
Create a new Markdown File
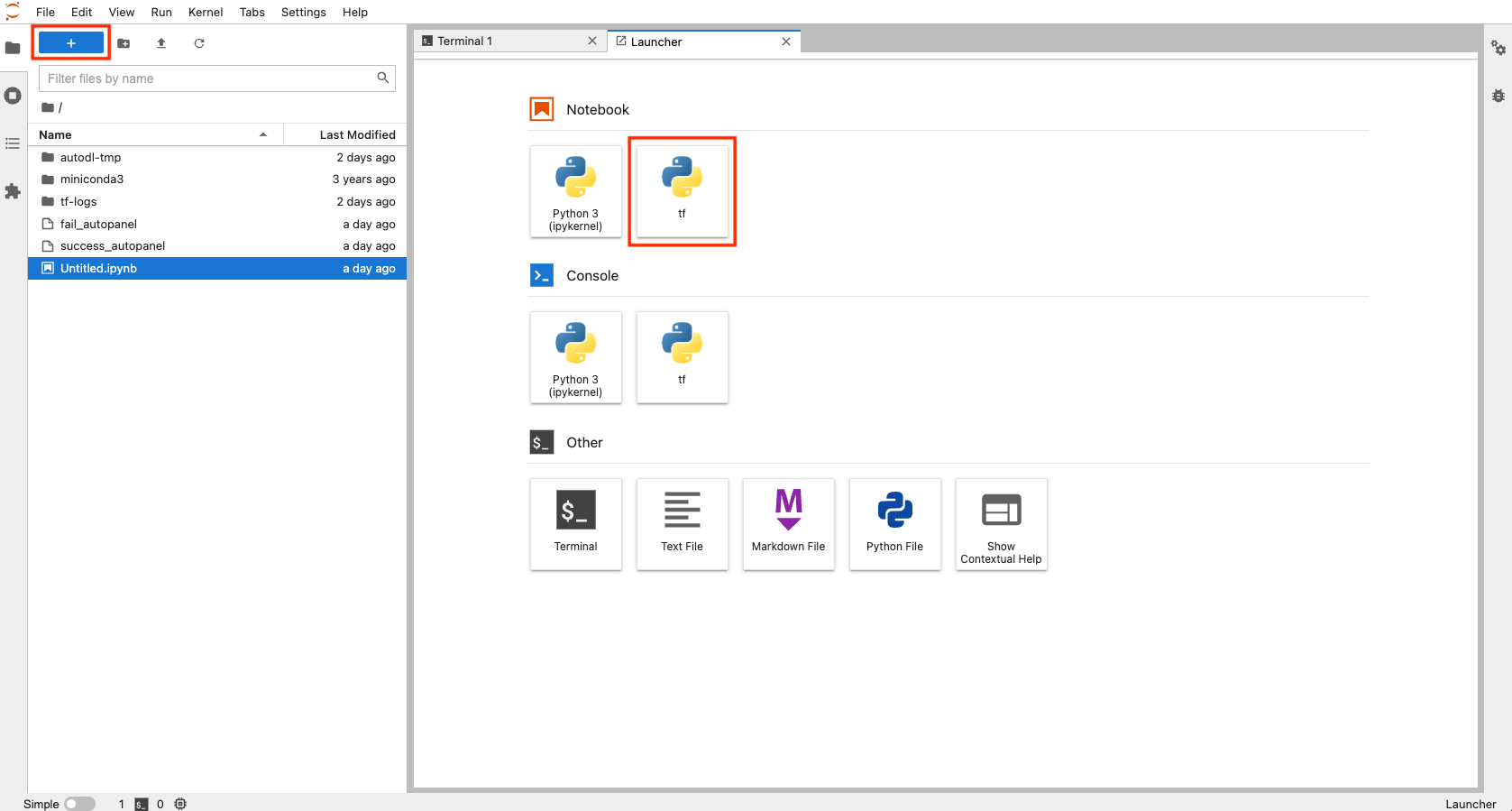coord(788,524)
